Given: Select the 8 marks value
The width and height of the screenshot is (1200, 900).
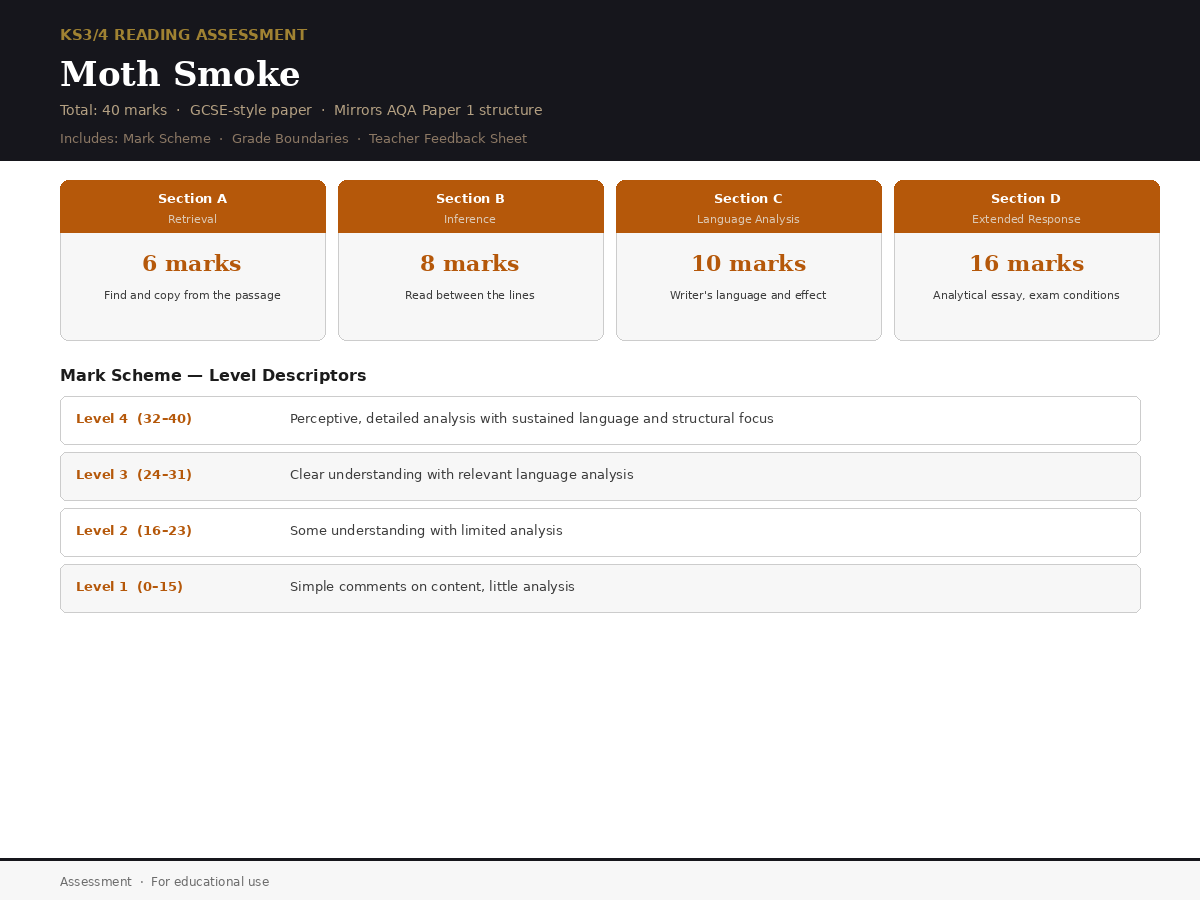Looking at the screenshot, I should pyautogui.click(x=470, y=264).
